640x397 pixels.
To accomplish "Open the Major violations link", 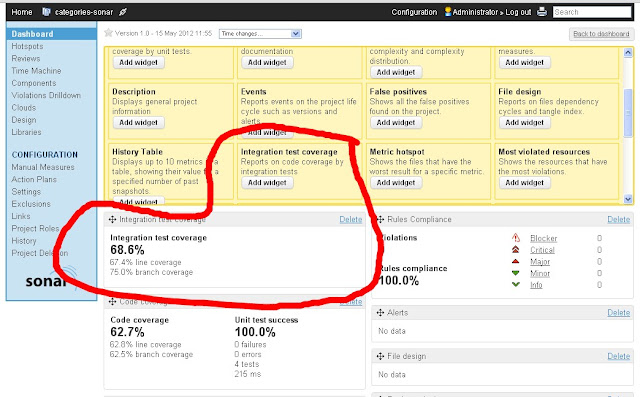I will click(x=540, y=262).
